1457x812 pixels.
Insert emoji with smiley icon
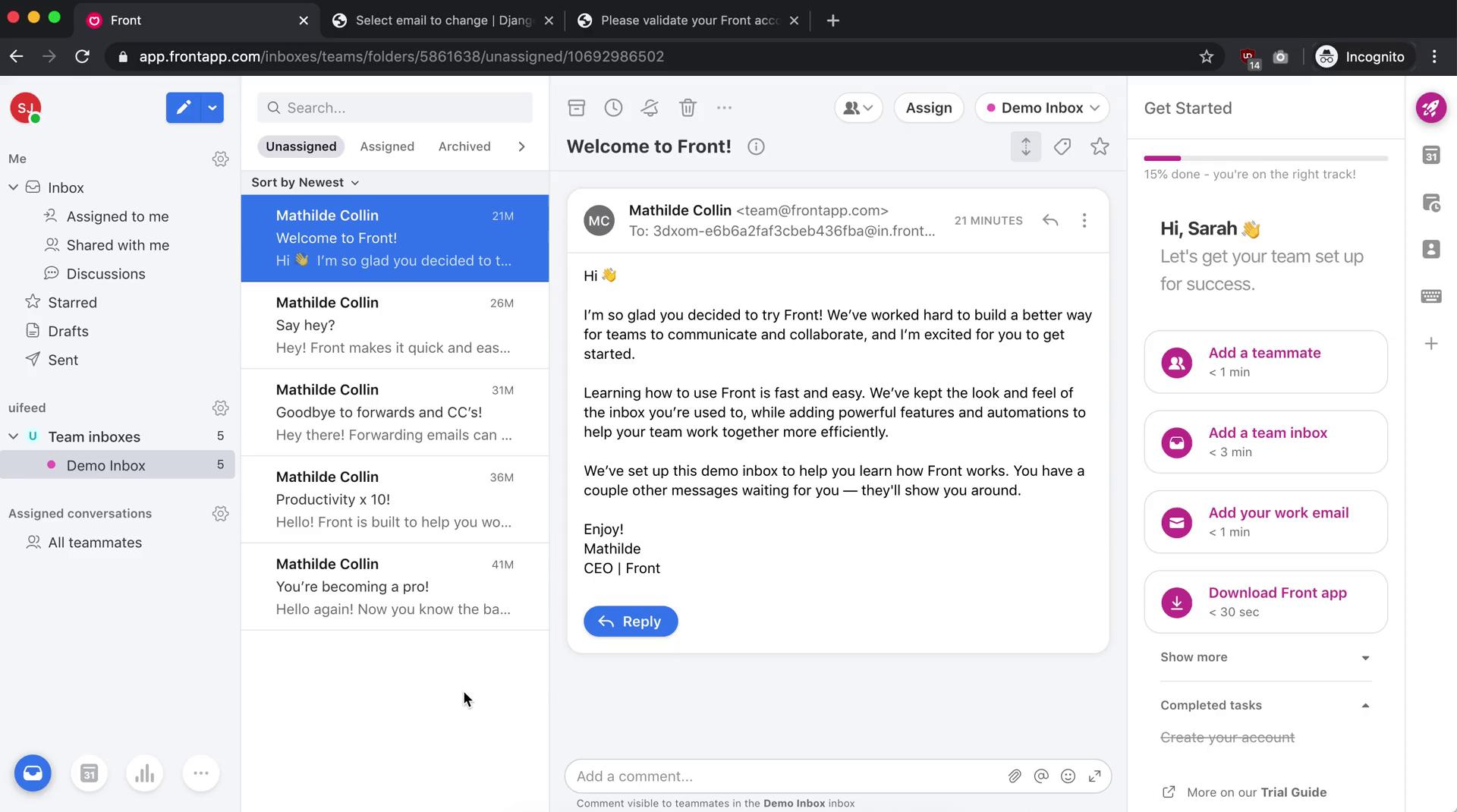point(1068,776)
